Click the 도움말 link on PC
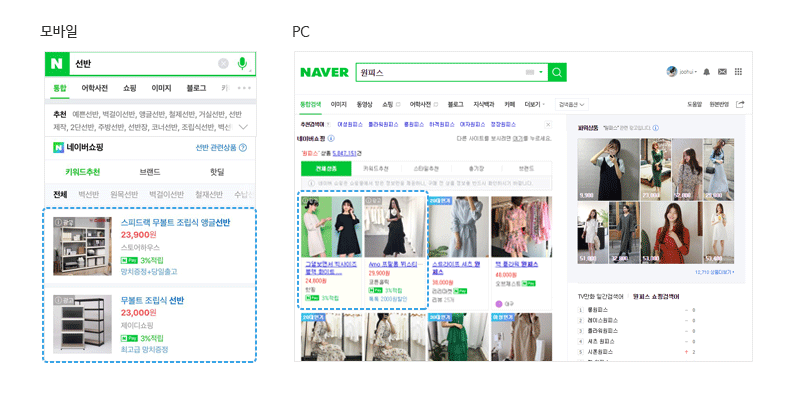The width and height of the screenshot is (790, 400). 694,104
